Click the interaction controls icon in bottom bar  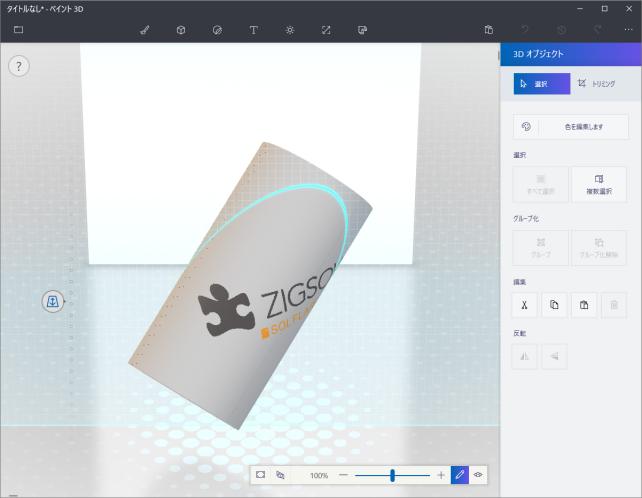(280, 475)
